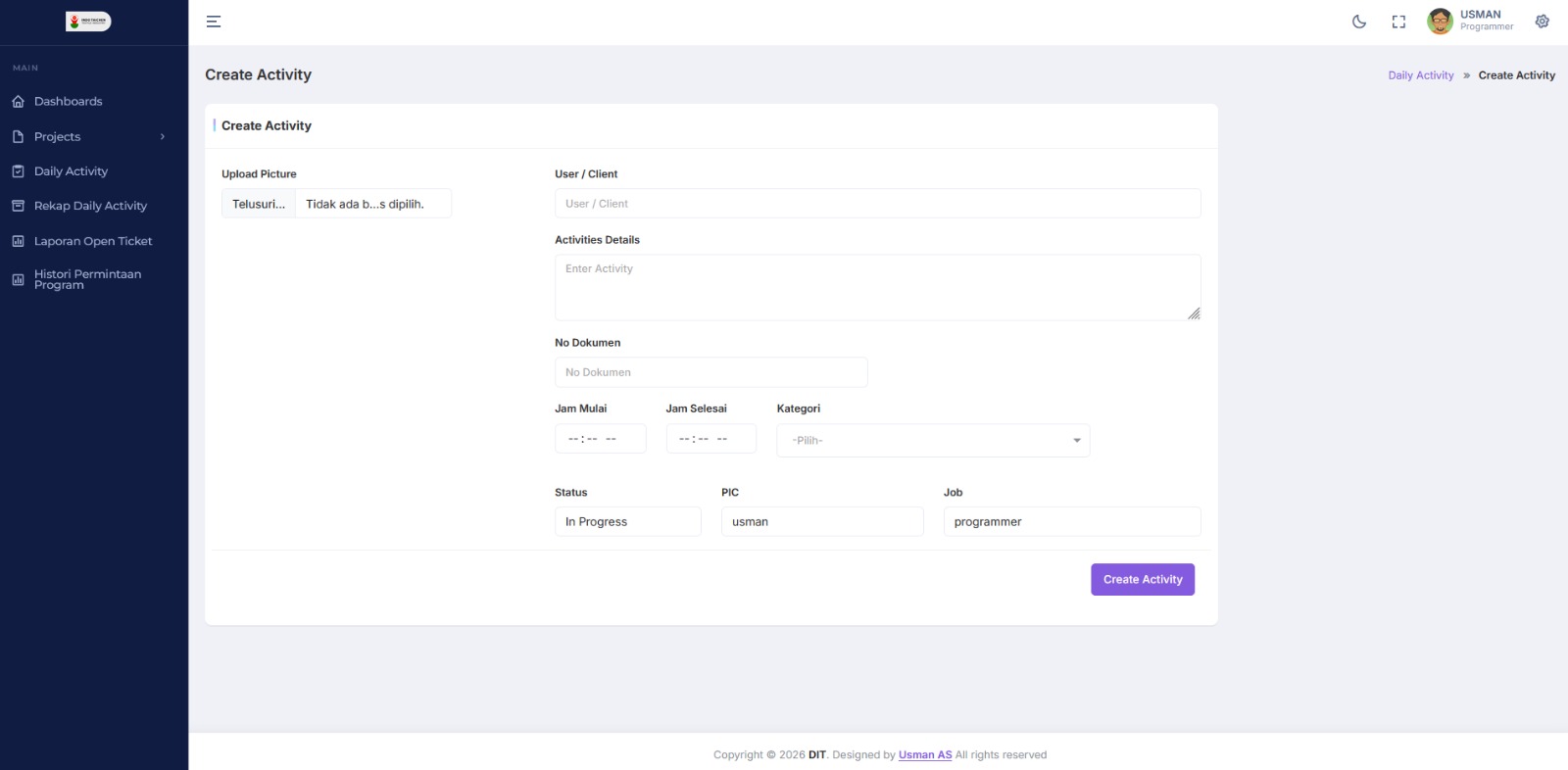The height and width of the screenshot is (770, 1568).
Task: Focus the No Dokumen input field
Action: pyautogui.click(x=711, y=372)
